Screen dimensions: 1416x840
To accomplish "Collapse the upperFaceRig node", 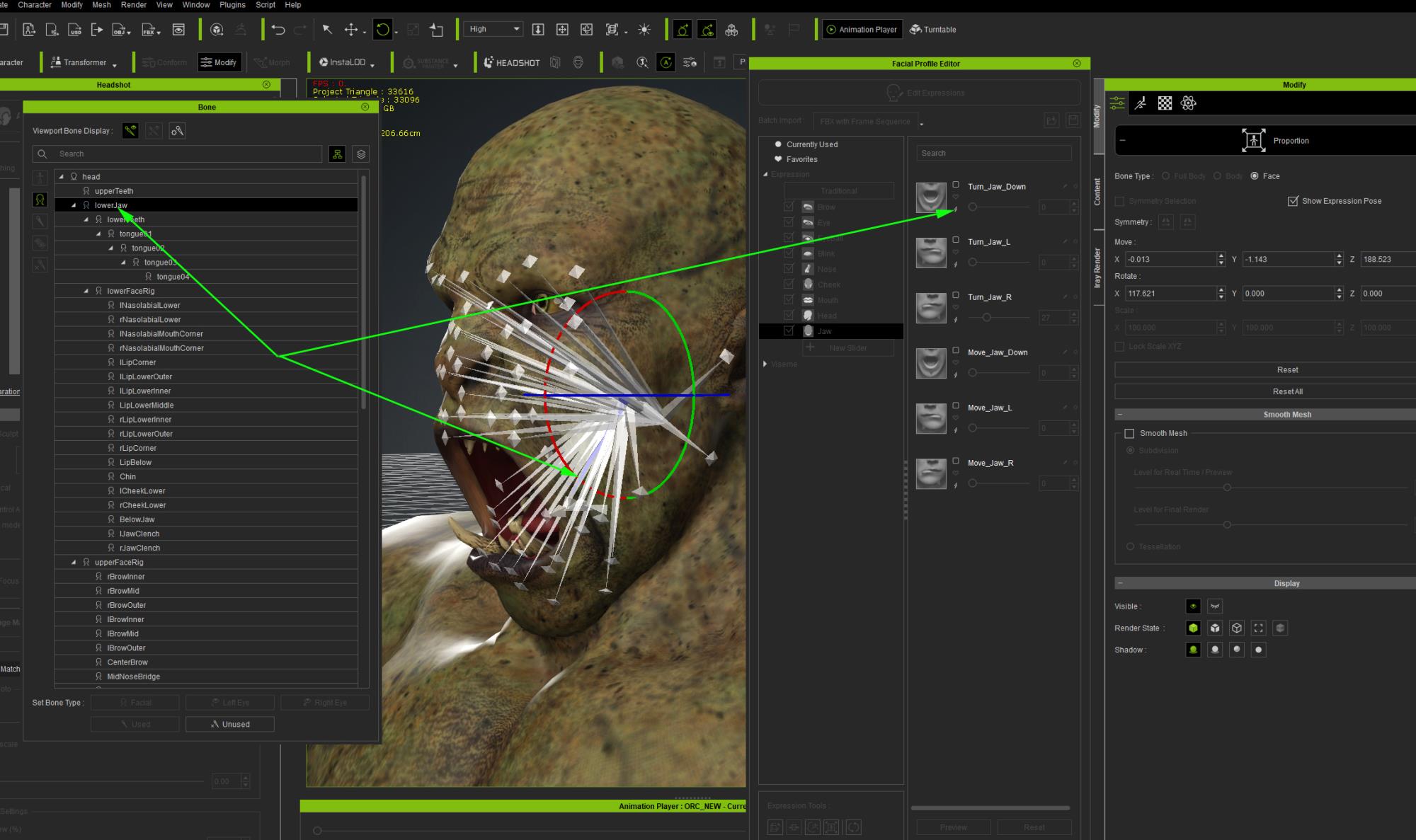I will click(x=74, y=563).
